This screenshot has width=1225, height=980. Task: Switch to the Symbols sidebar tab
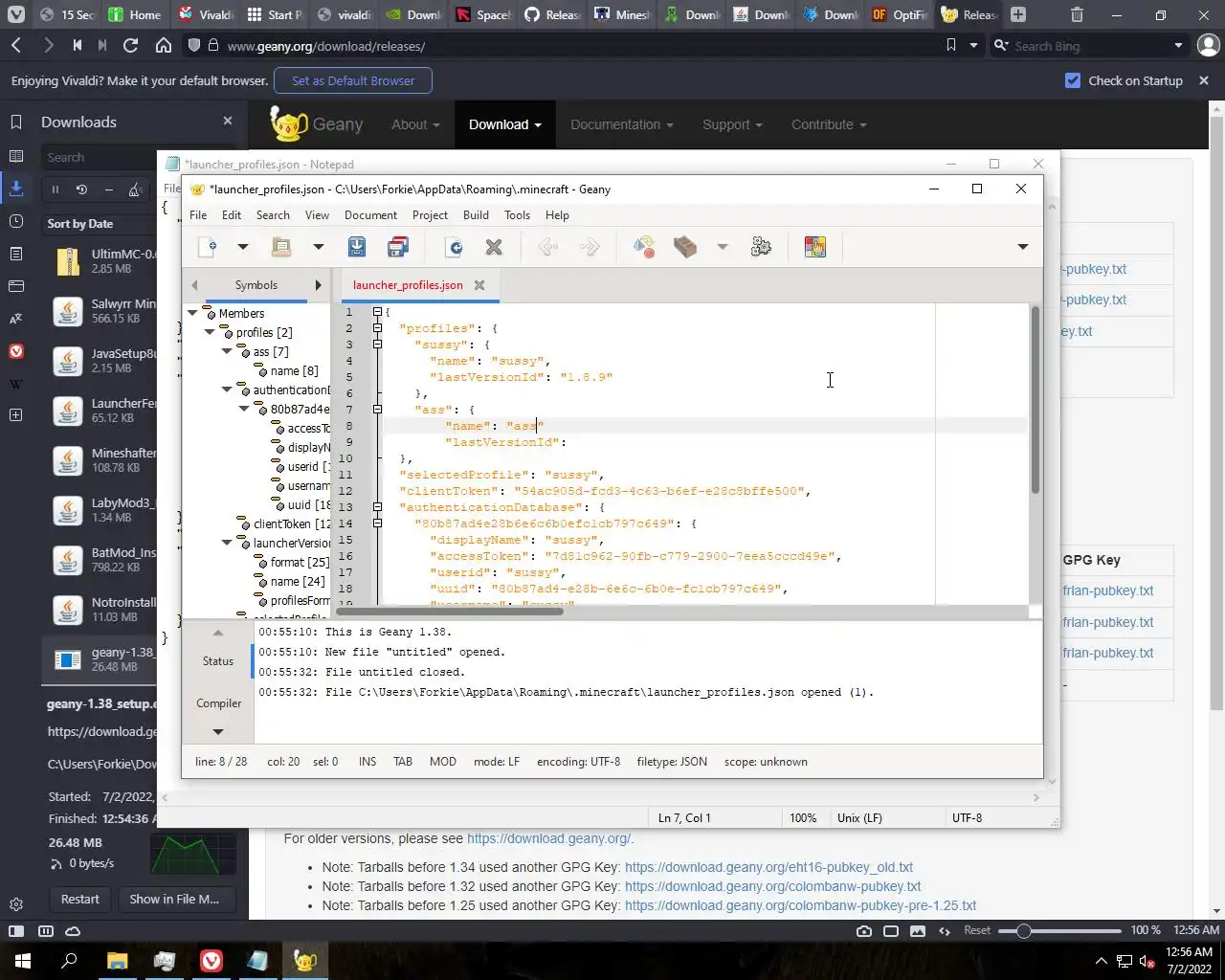pos(256,285)
